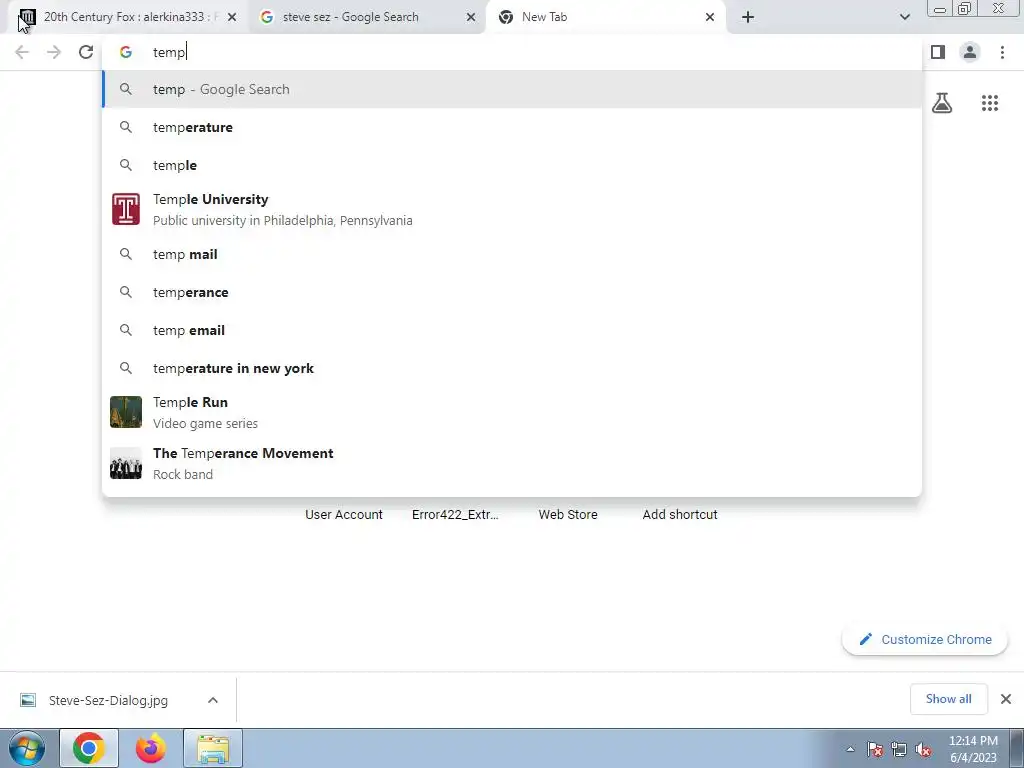
Task: Click Chrome icon in taskbar
Action: coord(89,748)
